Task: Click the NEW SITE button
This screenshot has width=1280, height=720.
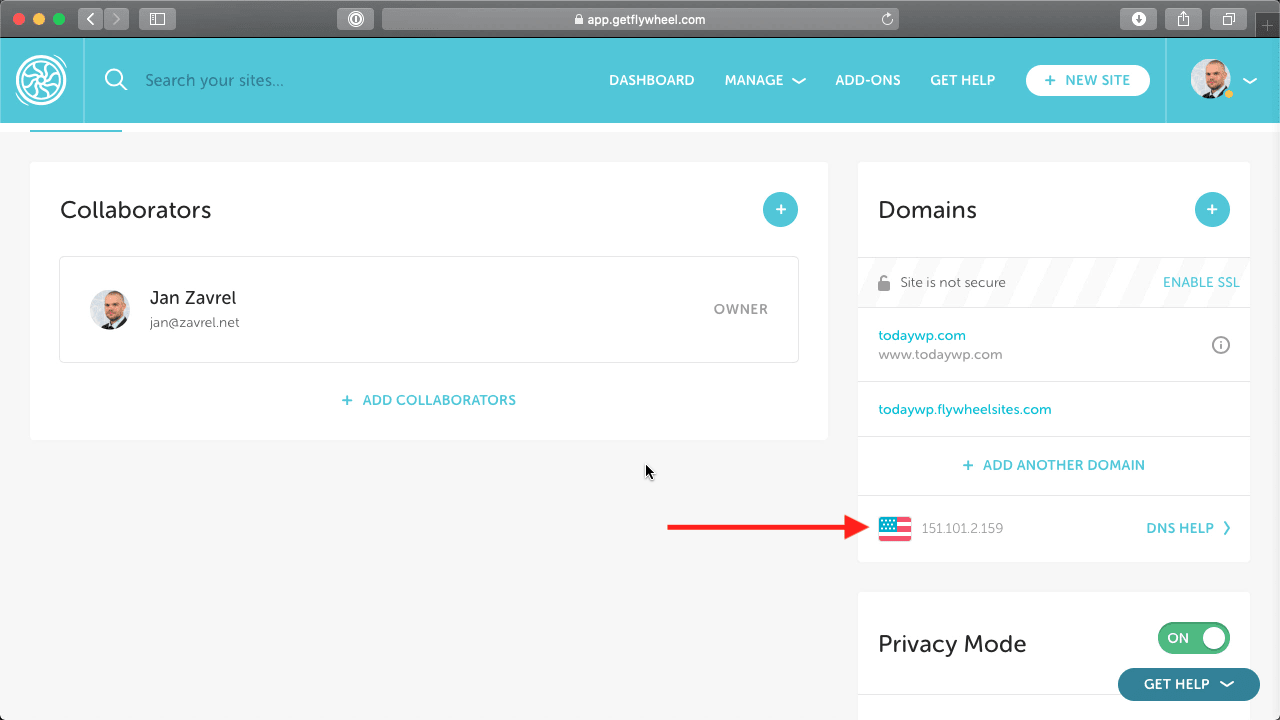Action: click(1088, 80)
